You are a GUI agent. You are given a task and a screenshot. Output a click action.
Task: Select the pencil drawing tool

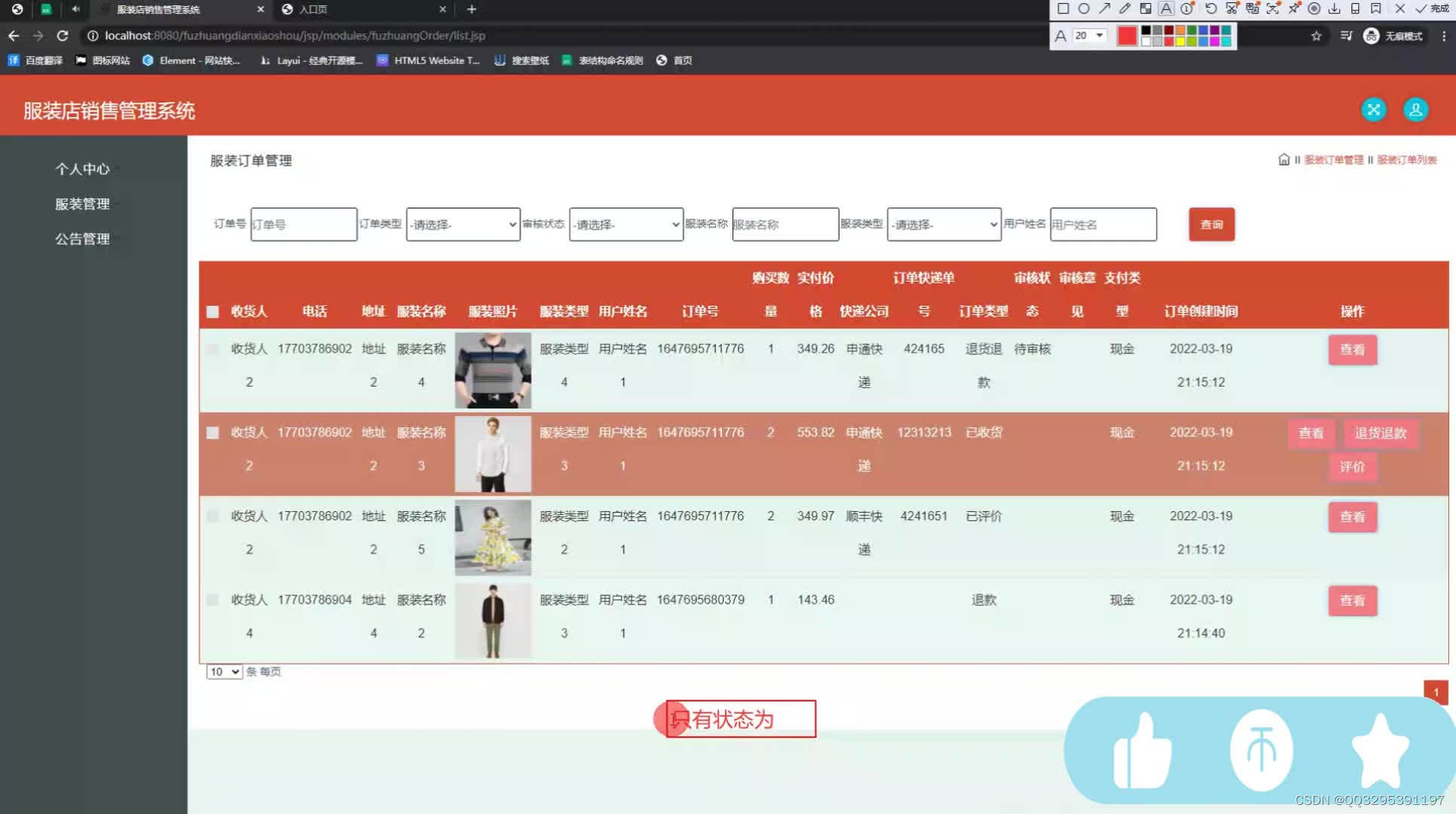(x=1124, y=8)
